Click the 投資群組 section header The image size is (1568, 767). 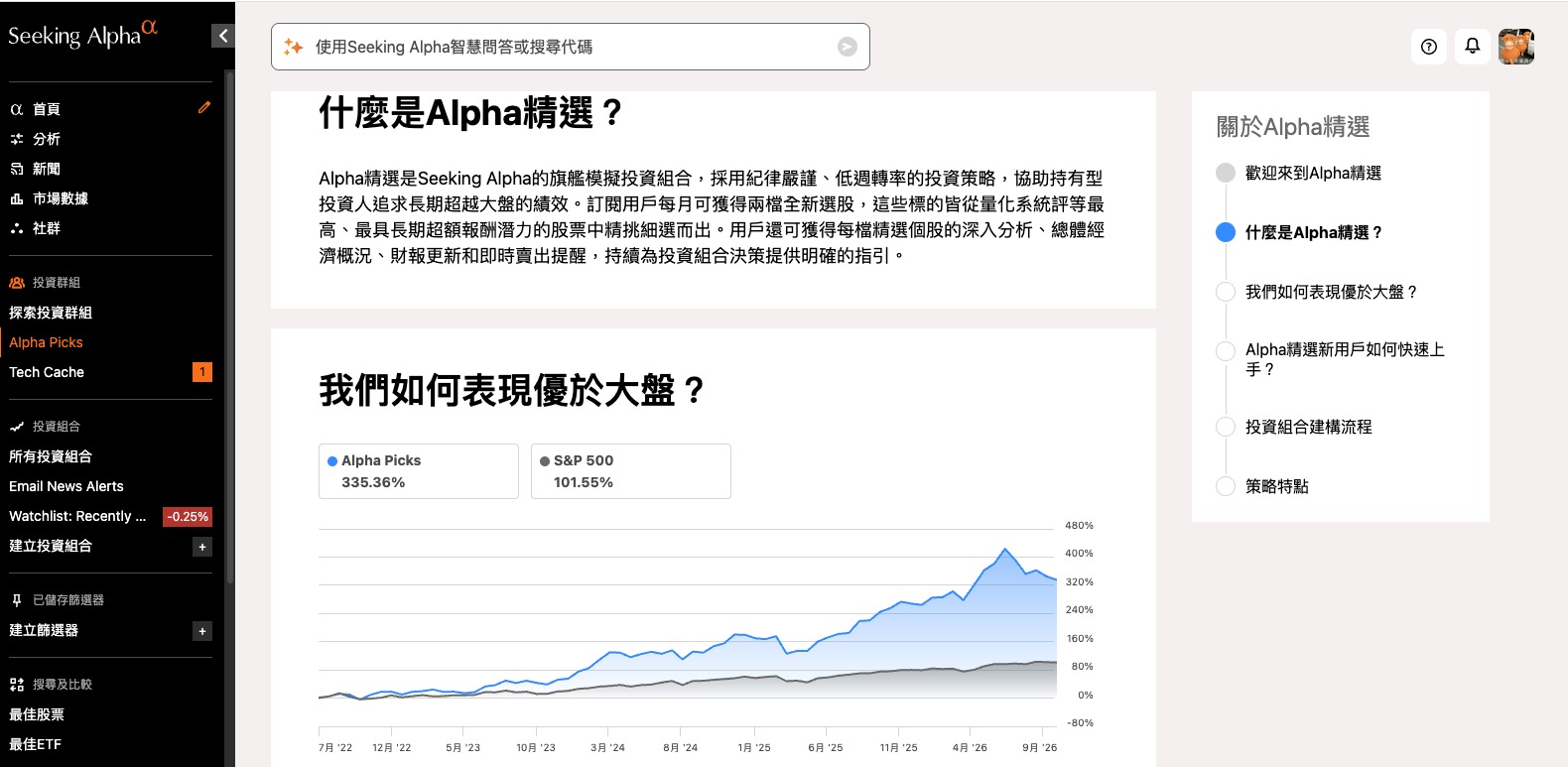pyautogui.click(x=57, y=283)
